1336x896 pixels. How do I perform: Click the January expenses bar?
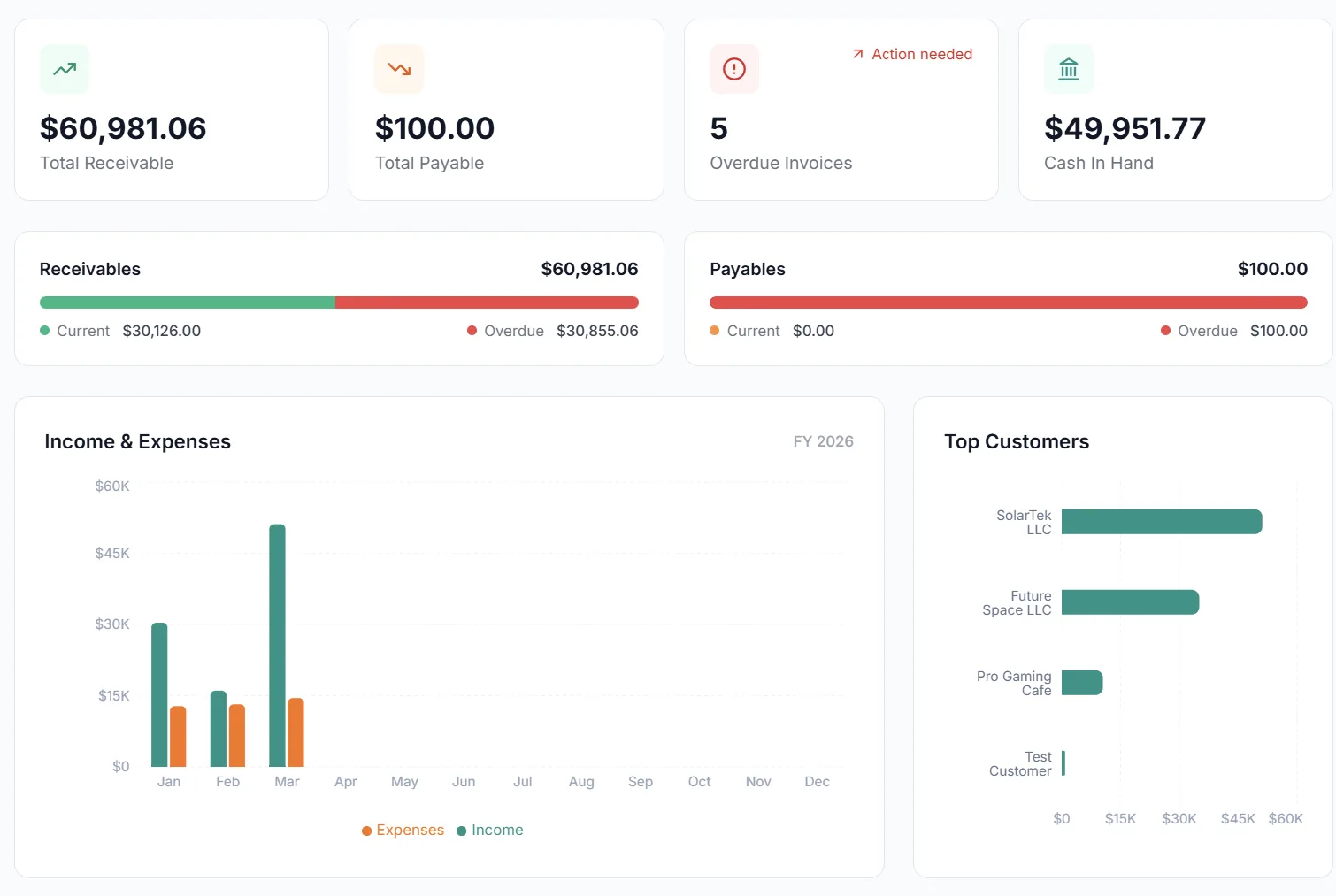(178, 736)
